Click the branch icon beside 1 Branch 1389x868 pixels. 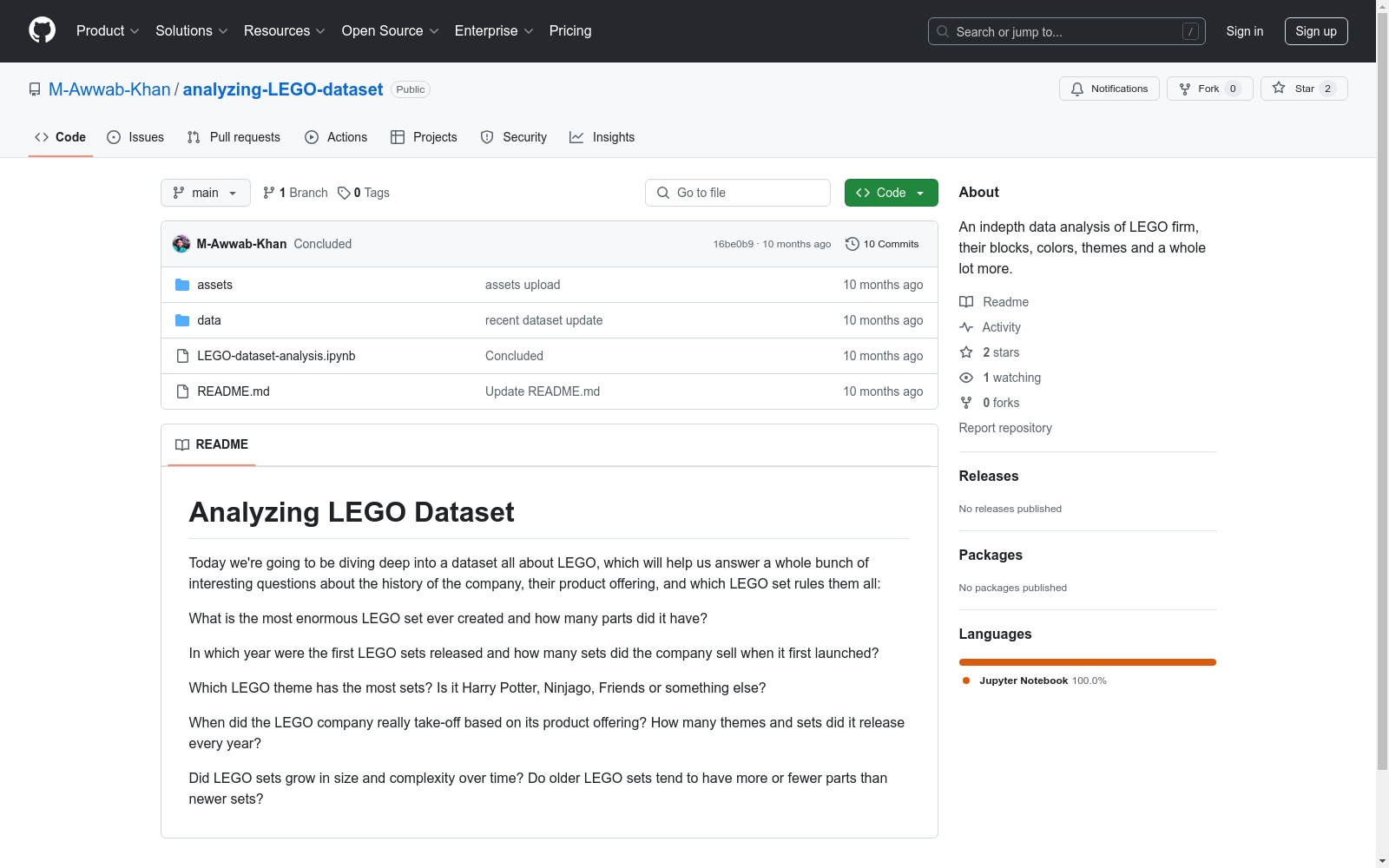(x=269, y=193)
